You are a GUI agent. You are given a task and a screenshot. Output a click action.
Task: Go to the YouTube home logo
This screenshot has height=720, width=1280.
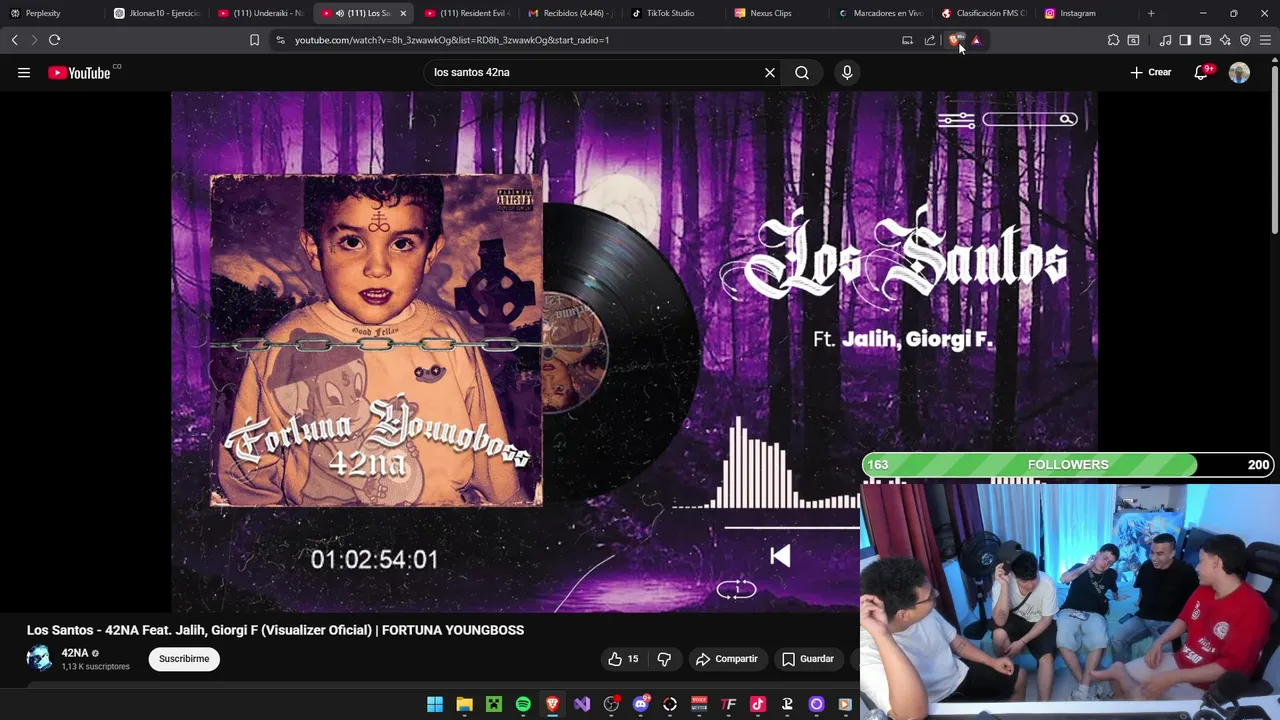[80, 73]
